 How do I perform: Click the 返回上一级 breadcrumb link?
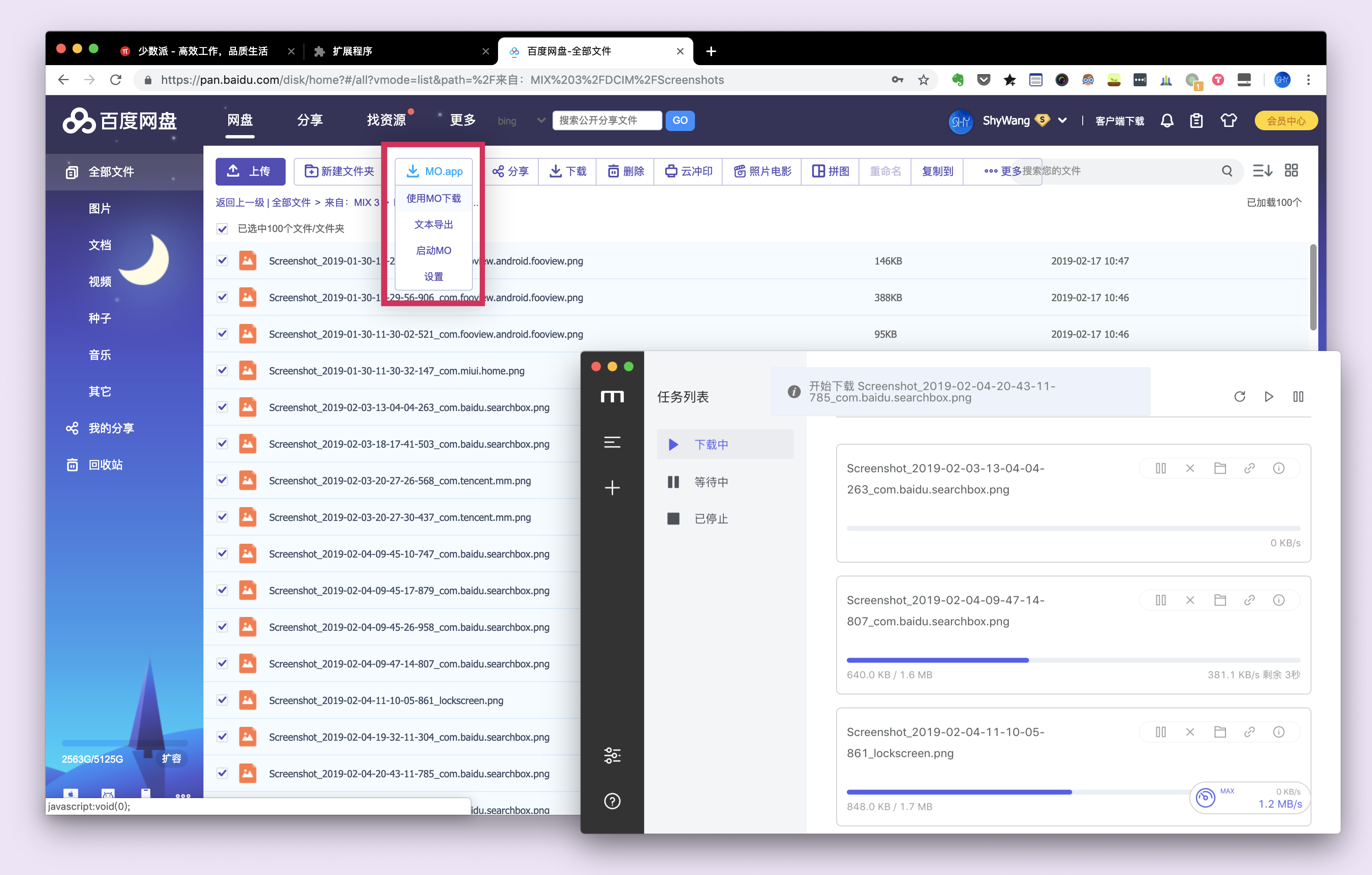click(239, 202)
